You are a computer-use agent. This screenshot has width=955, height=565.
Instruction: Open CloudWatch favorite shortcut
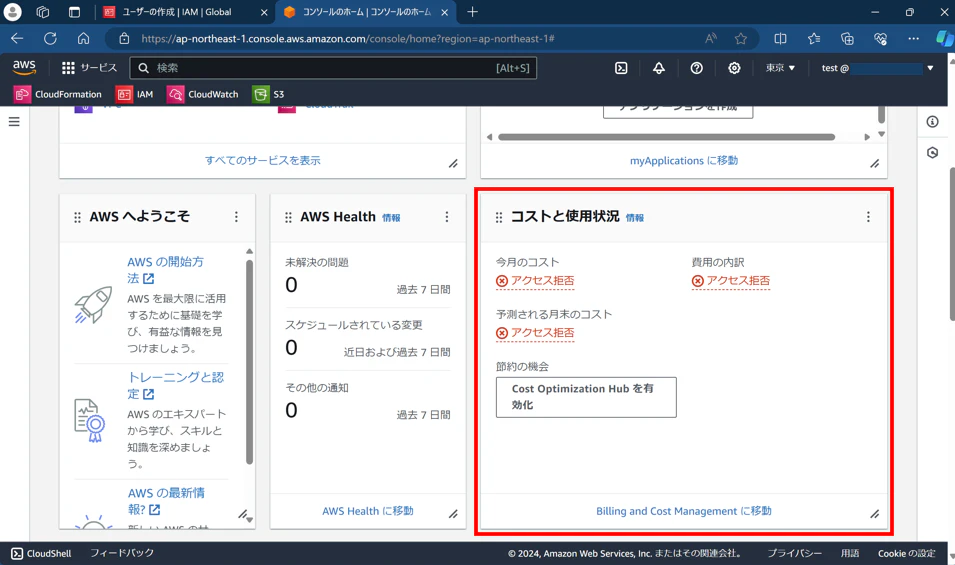(203, 94)
